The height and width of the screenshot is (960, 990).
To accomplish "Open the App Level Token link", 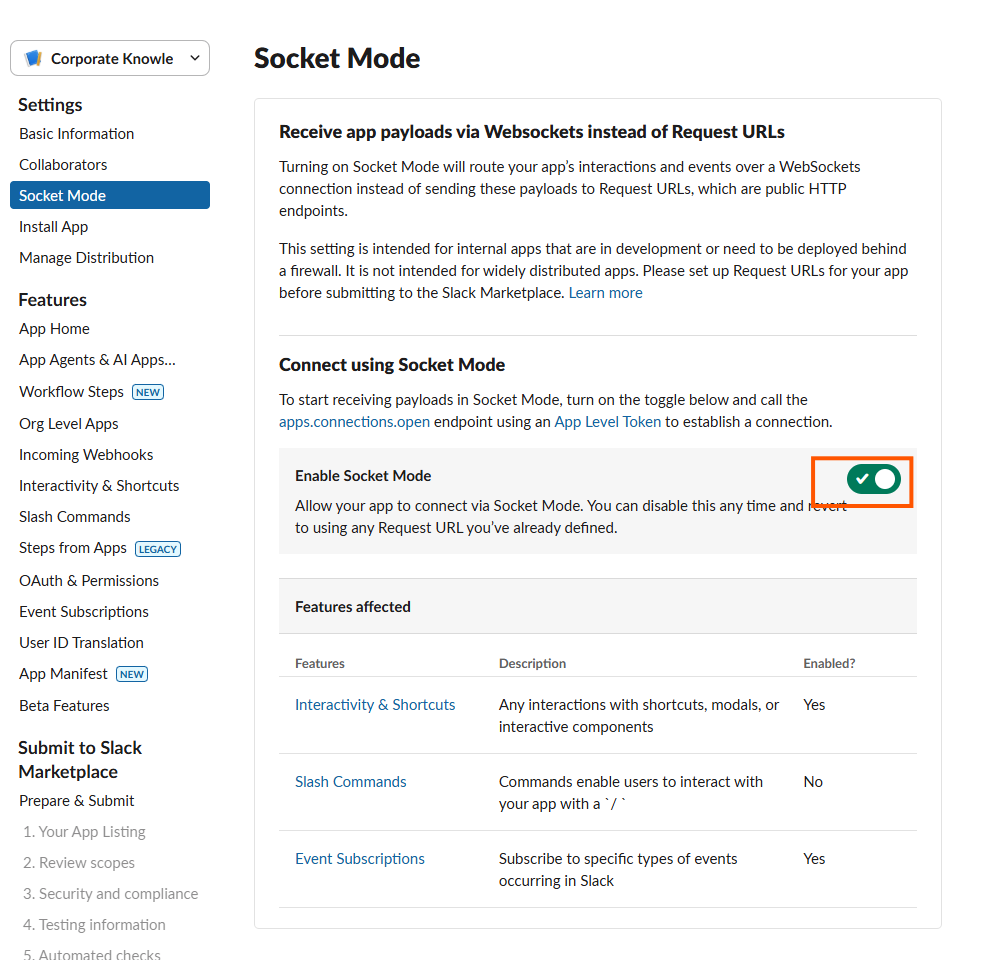I will pos(607,422).
